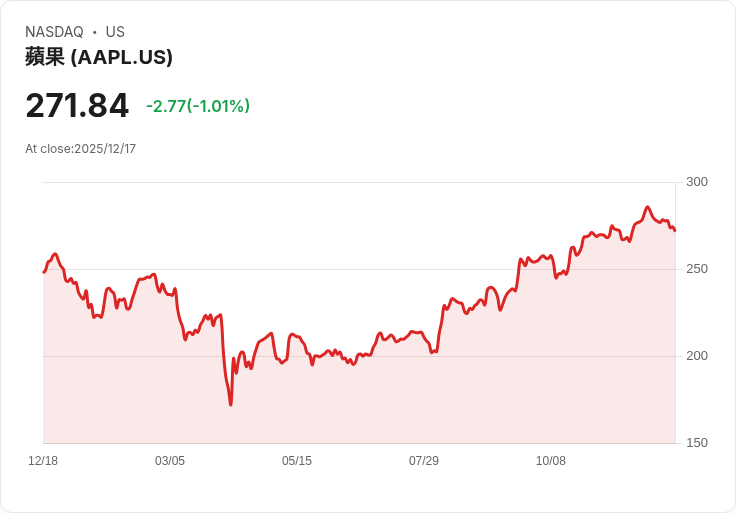Click the highest peak of the price line
This screenshot has width=736, height=513.
click(x=647, y=207)
